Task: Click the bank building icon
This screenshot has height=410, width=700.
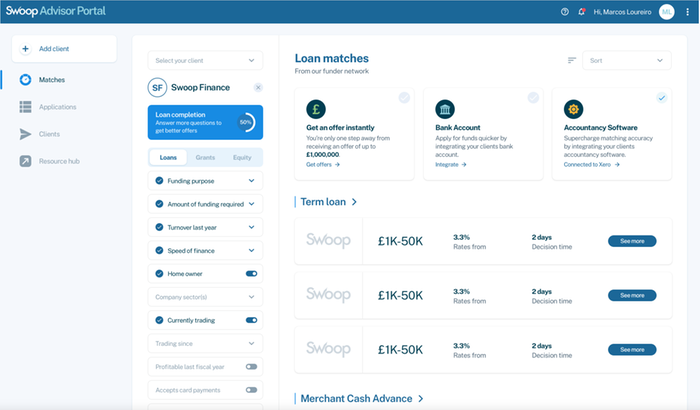Action: (x=445, y=109)
